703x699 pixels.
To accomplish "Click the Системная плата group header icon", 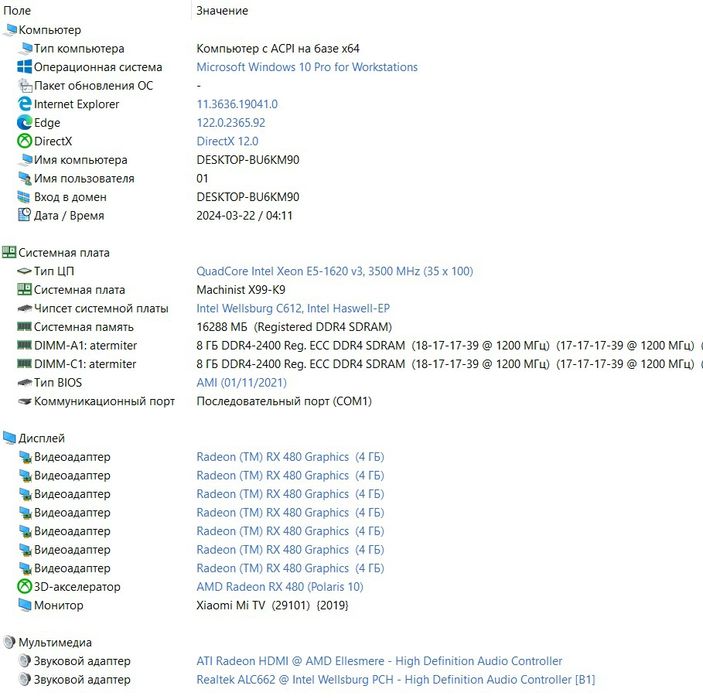I will [9, 252].
